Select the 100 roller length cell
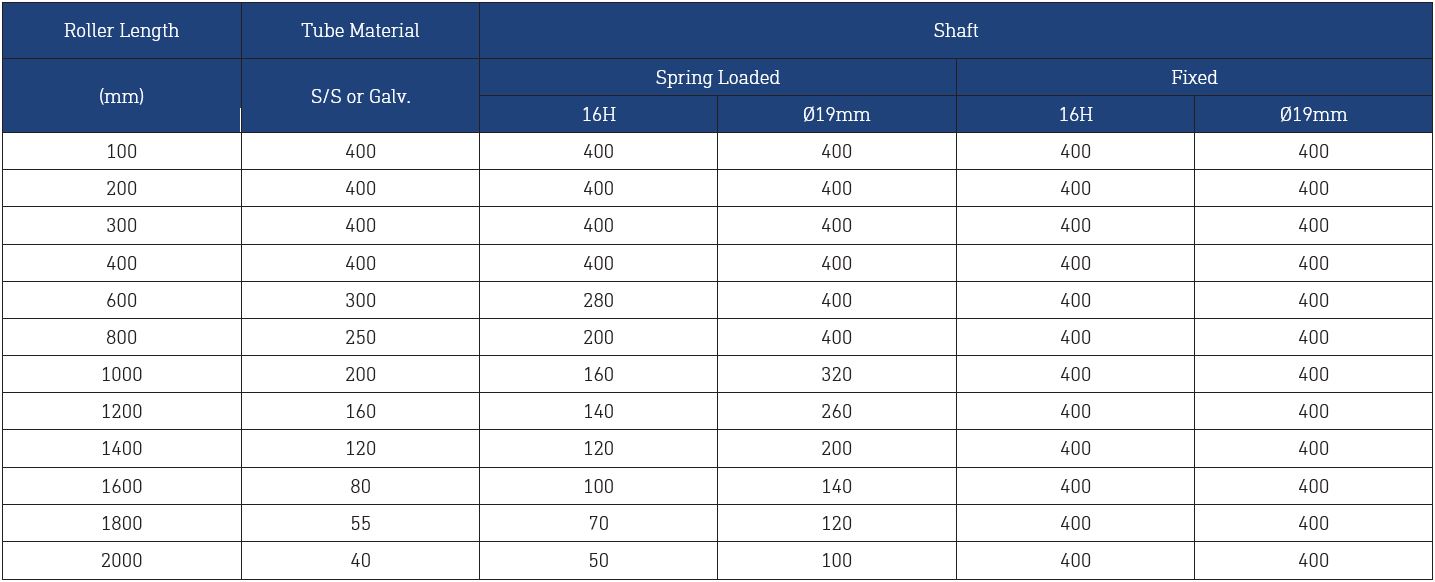The height and width of the screenshot is (582, 1435). coord(121,151)
